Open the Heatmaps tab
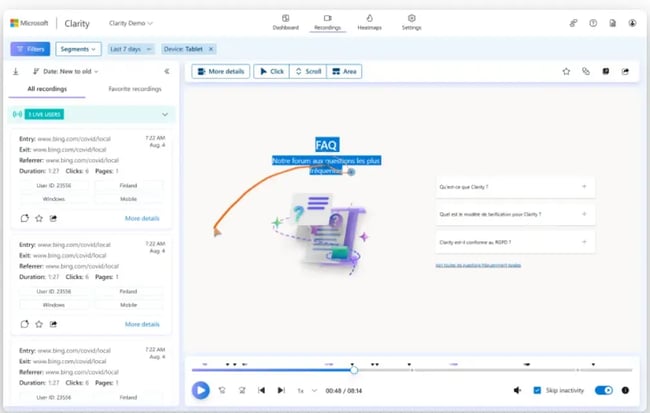Viewport: 650px width, 413px height. (369, 22)
